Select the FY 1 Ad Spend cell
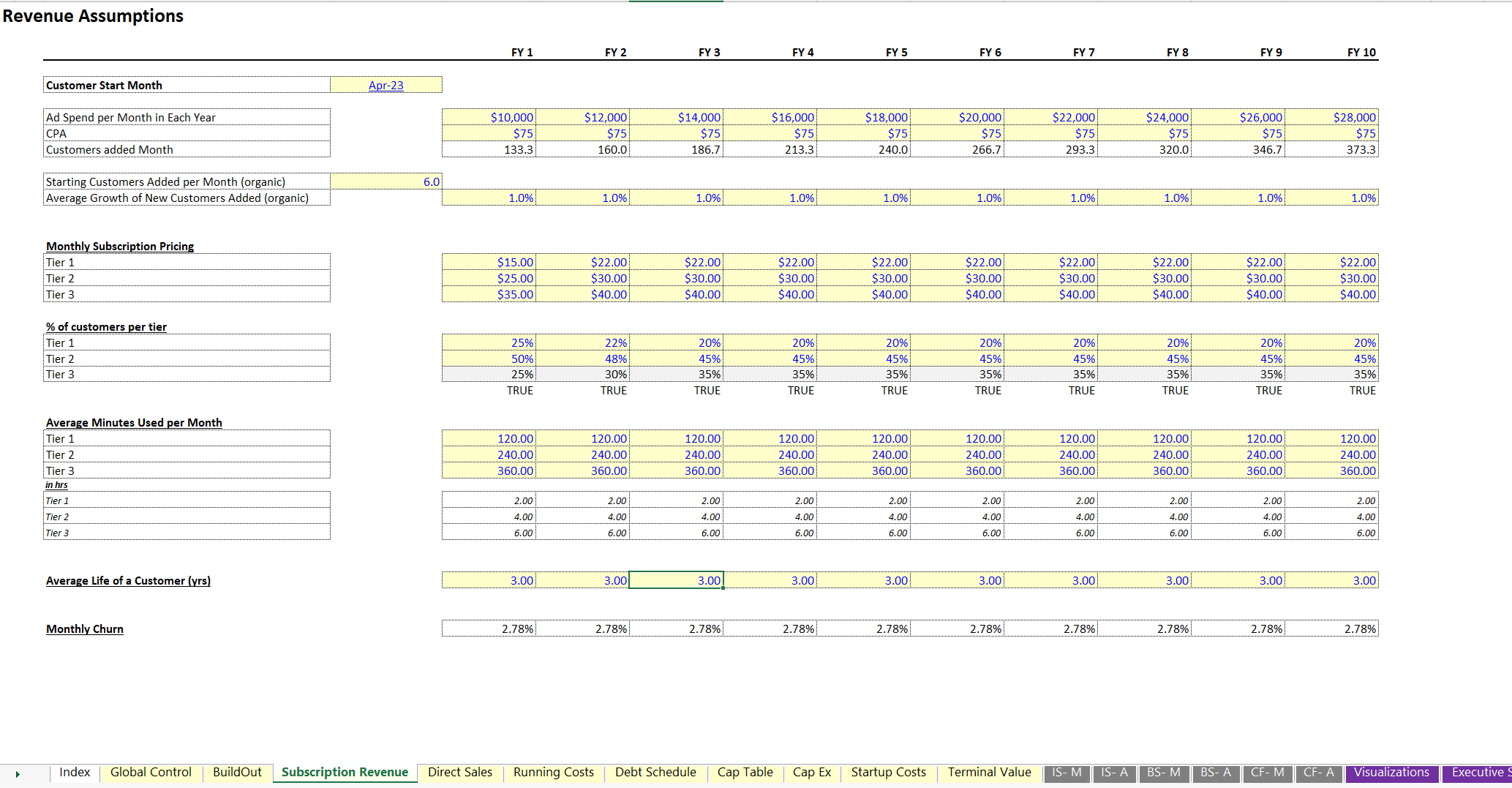This screenshot has width=1512, height=788. point(489,116)
